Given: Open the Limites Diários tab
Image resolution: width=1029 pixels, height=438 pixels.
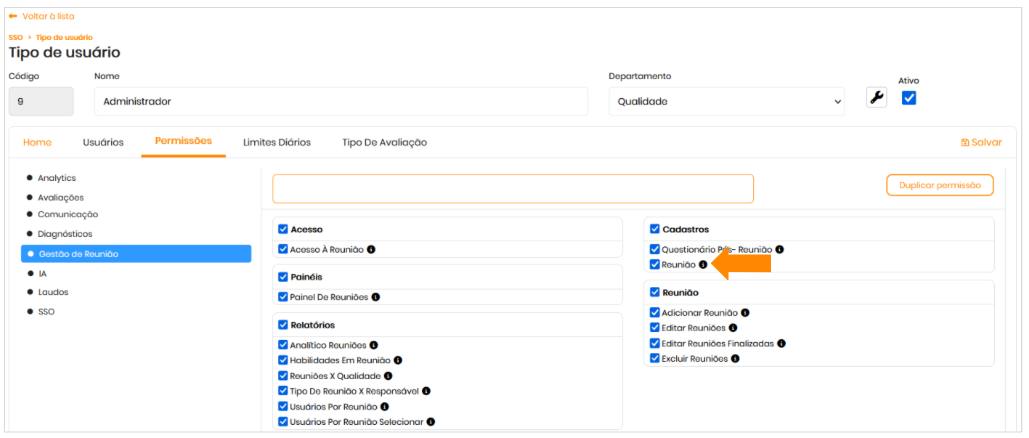Looking at the screenshot, I should [x=277, y=142].
